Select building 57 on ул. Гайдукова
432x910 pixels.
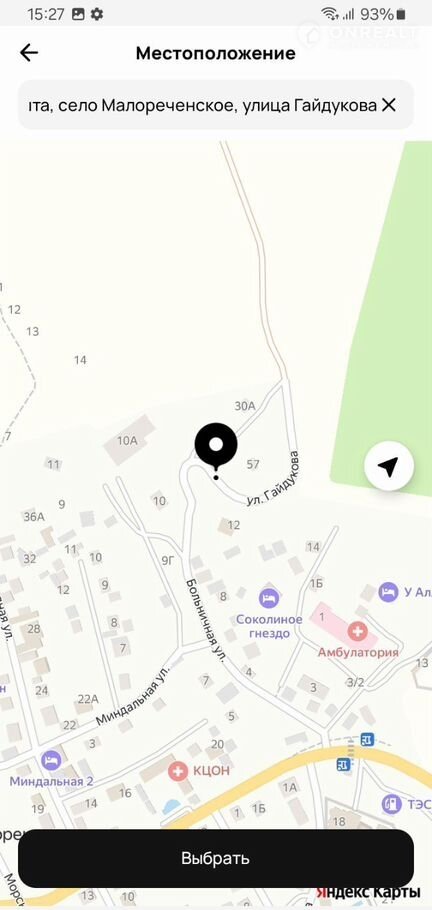[x=253, y=464]
